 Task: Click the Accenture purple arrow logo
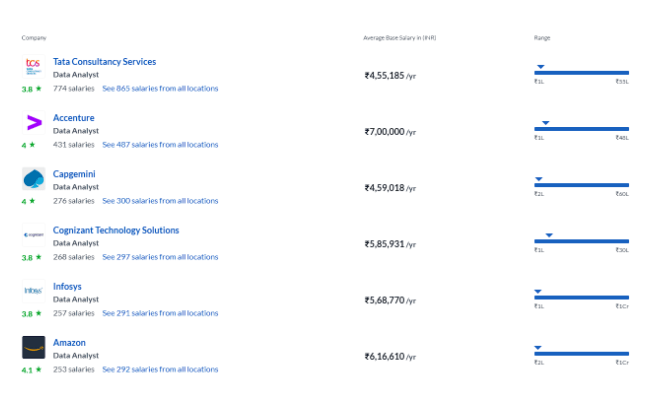coord(33,123)
